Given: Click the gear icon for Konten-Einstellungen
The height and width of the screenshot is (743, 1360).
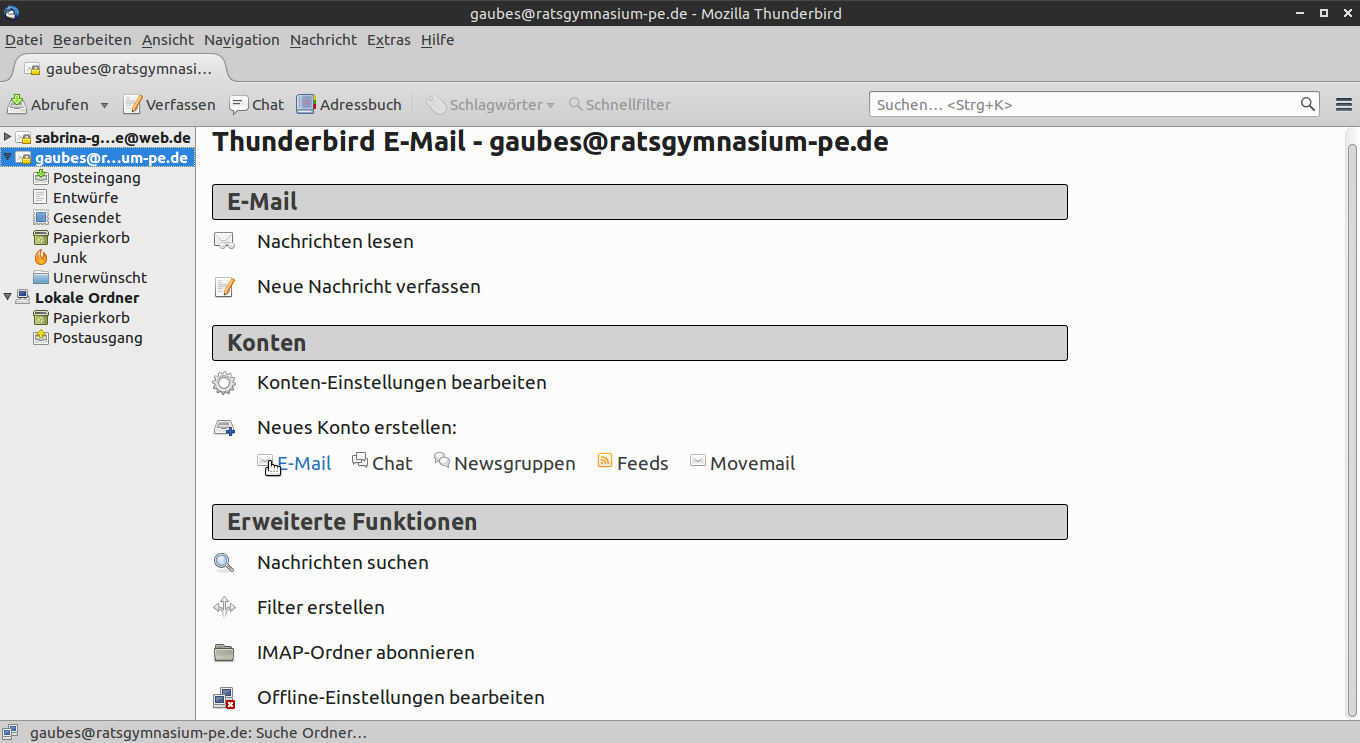Looking at the screenshot, I should click(224, 383).
